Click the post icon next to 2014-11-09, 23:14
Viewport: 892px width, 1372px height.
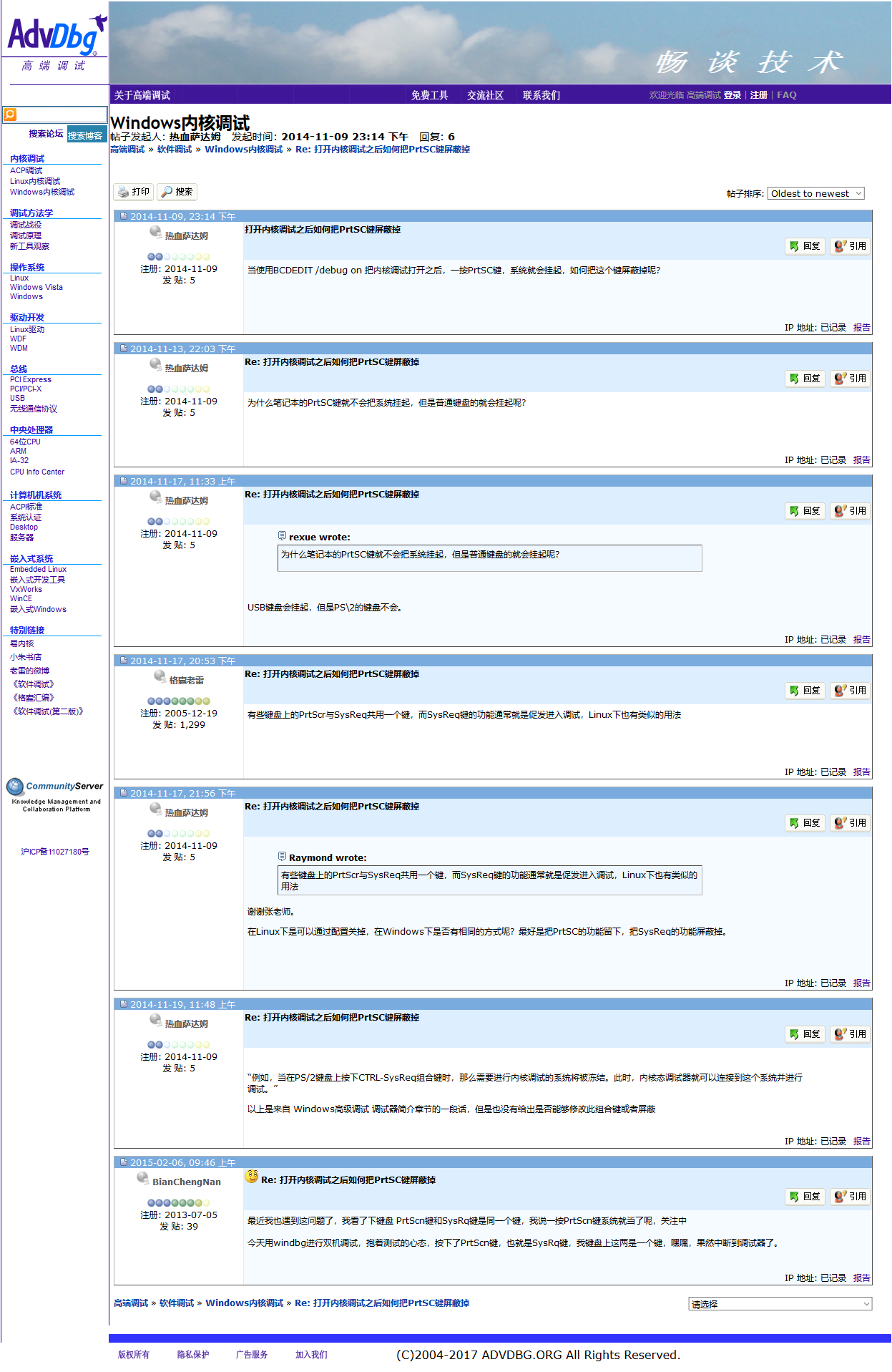click(124, 216)
